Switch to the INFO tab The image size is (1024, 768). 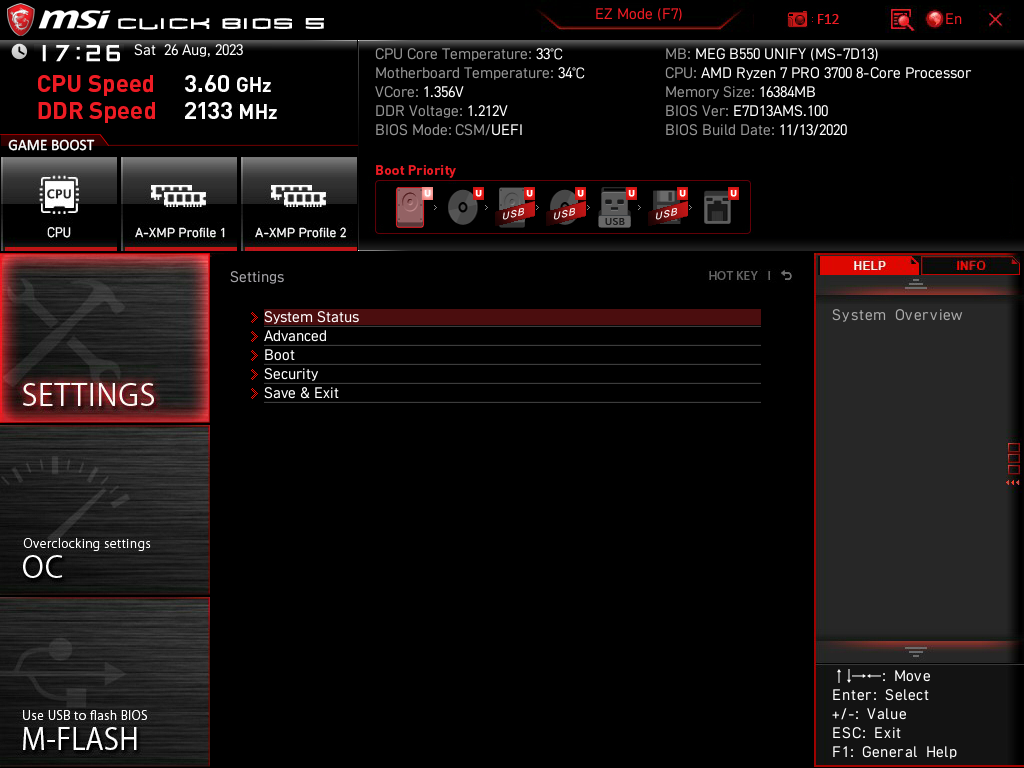[x=970, y=266]
